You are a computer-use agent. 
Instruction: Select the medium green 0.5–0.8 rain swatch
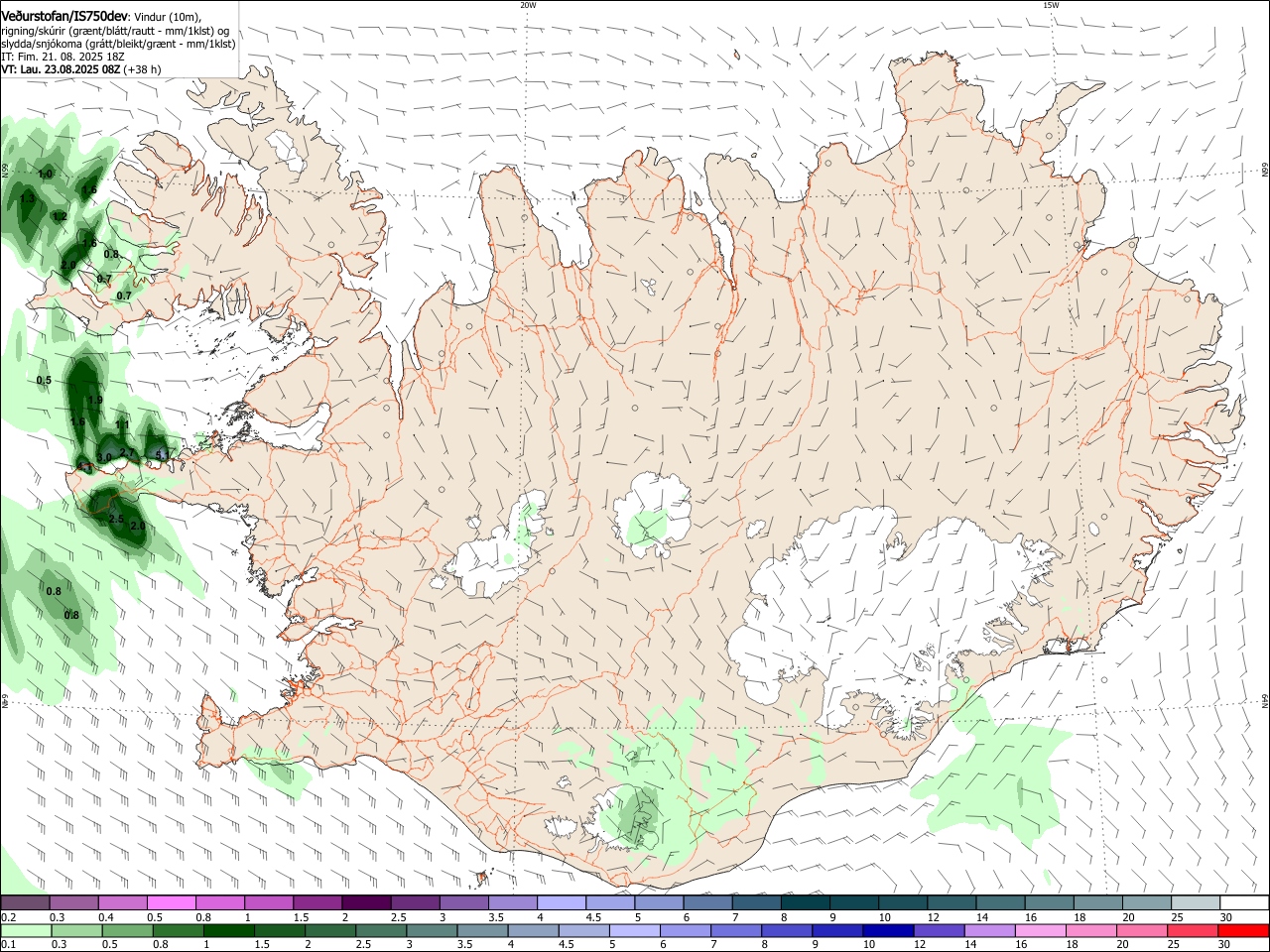tap(128, 931)
